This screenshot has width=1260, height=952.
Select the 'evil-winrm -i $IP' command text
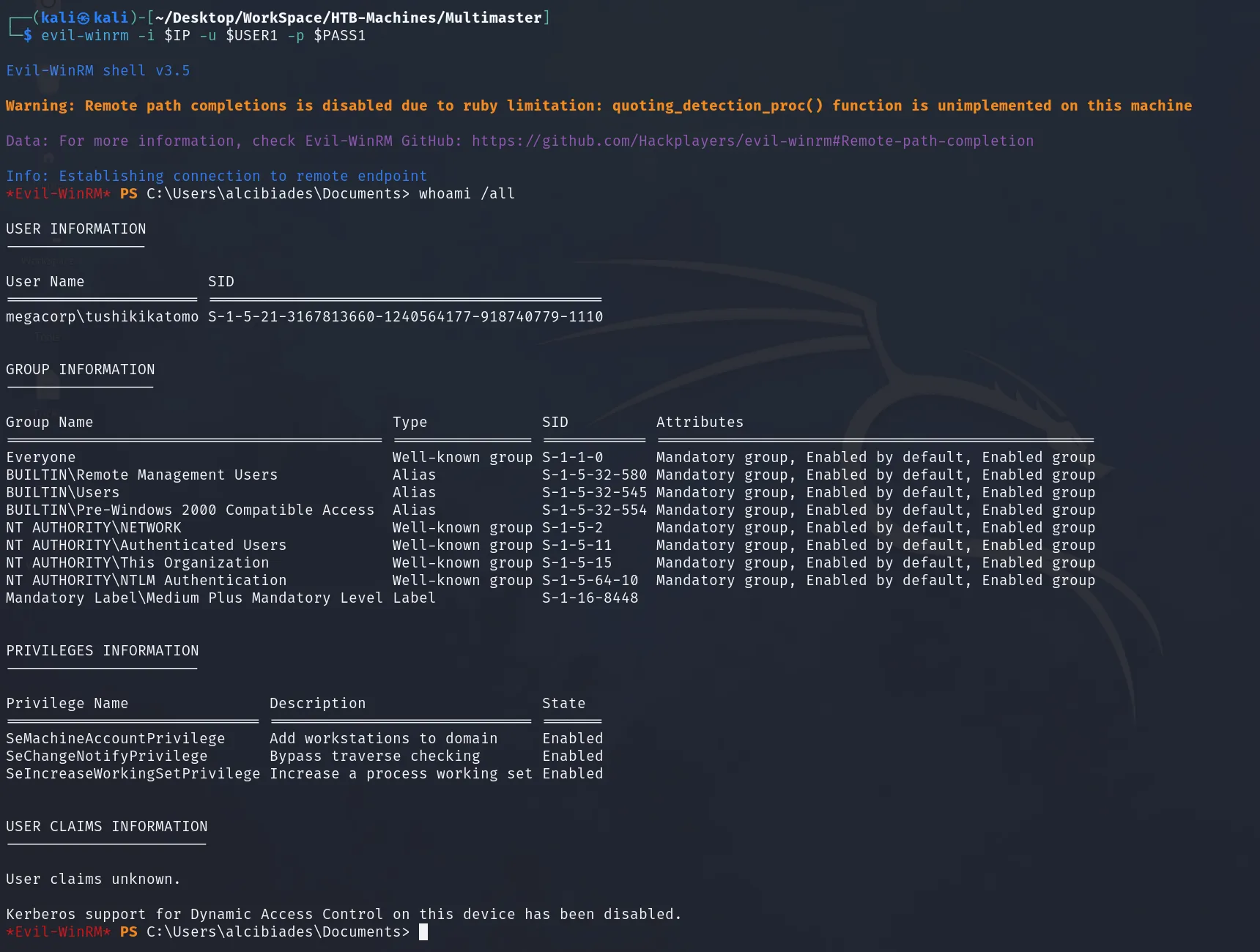[116, 35]
